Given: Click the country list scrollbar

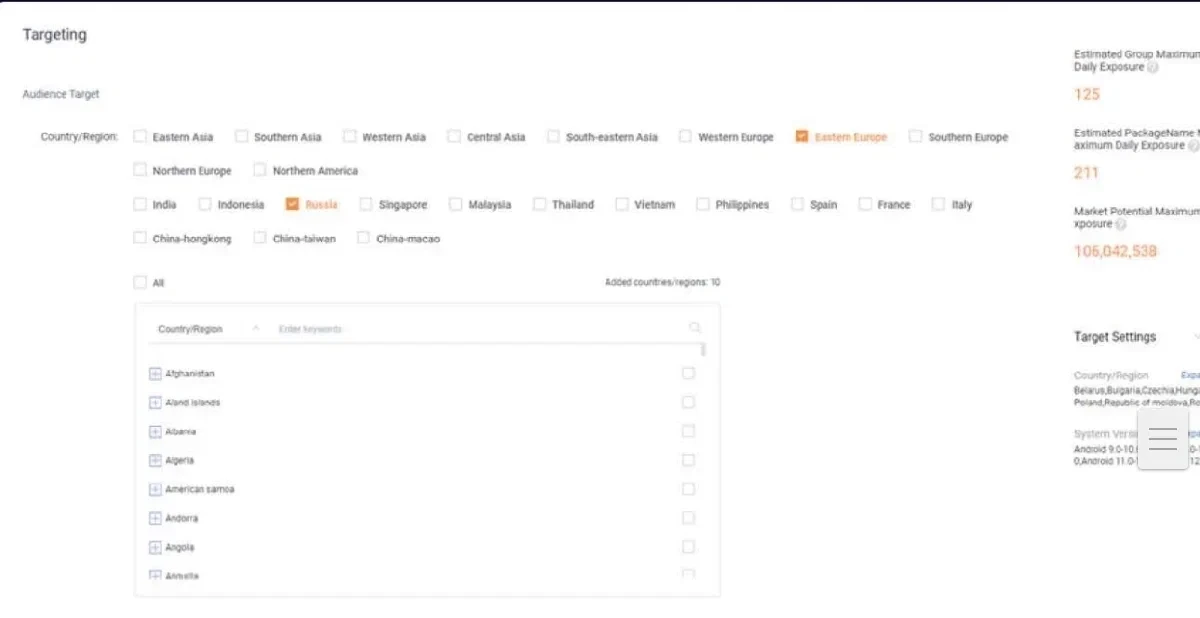Looking at the screenshot, I should coord(703,350).
